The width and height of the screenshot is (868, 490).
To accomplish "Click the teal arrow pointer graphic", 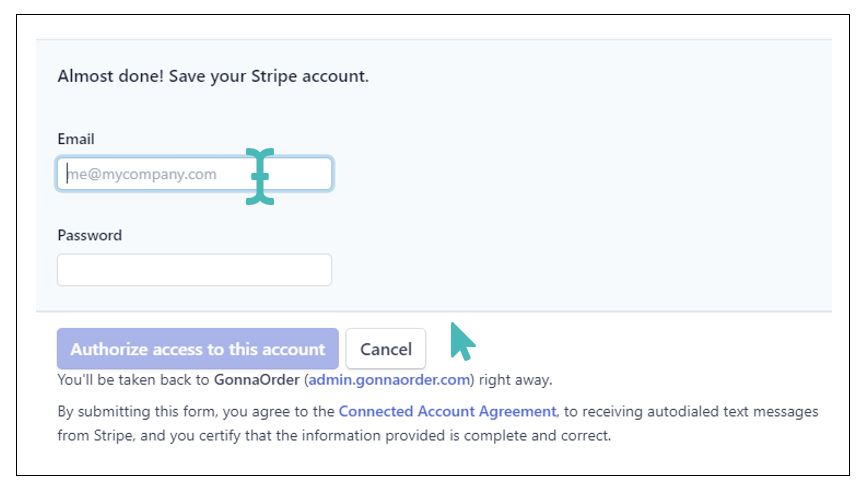I will [463, 342].
